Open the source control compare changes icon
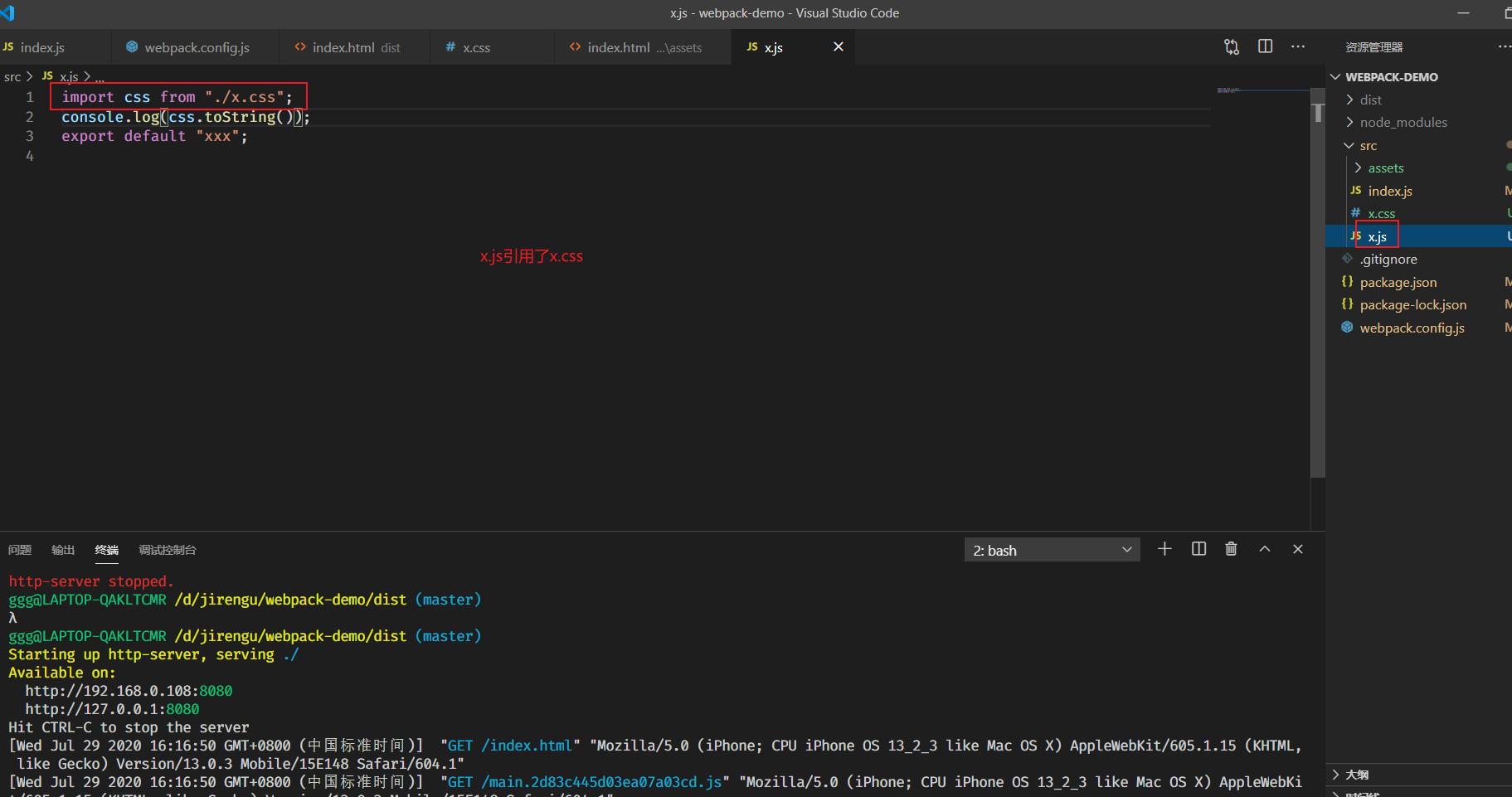This screenshot has width=1512, height=797. tap(1232, 47)
